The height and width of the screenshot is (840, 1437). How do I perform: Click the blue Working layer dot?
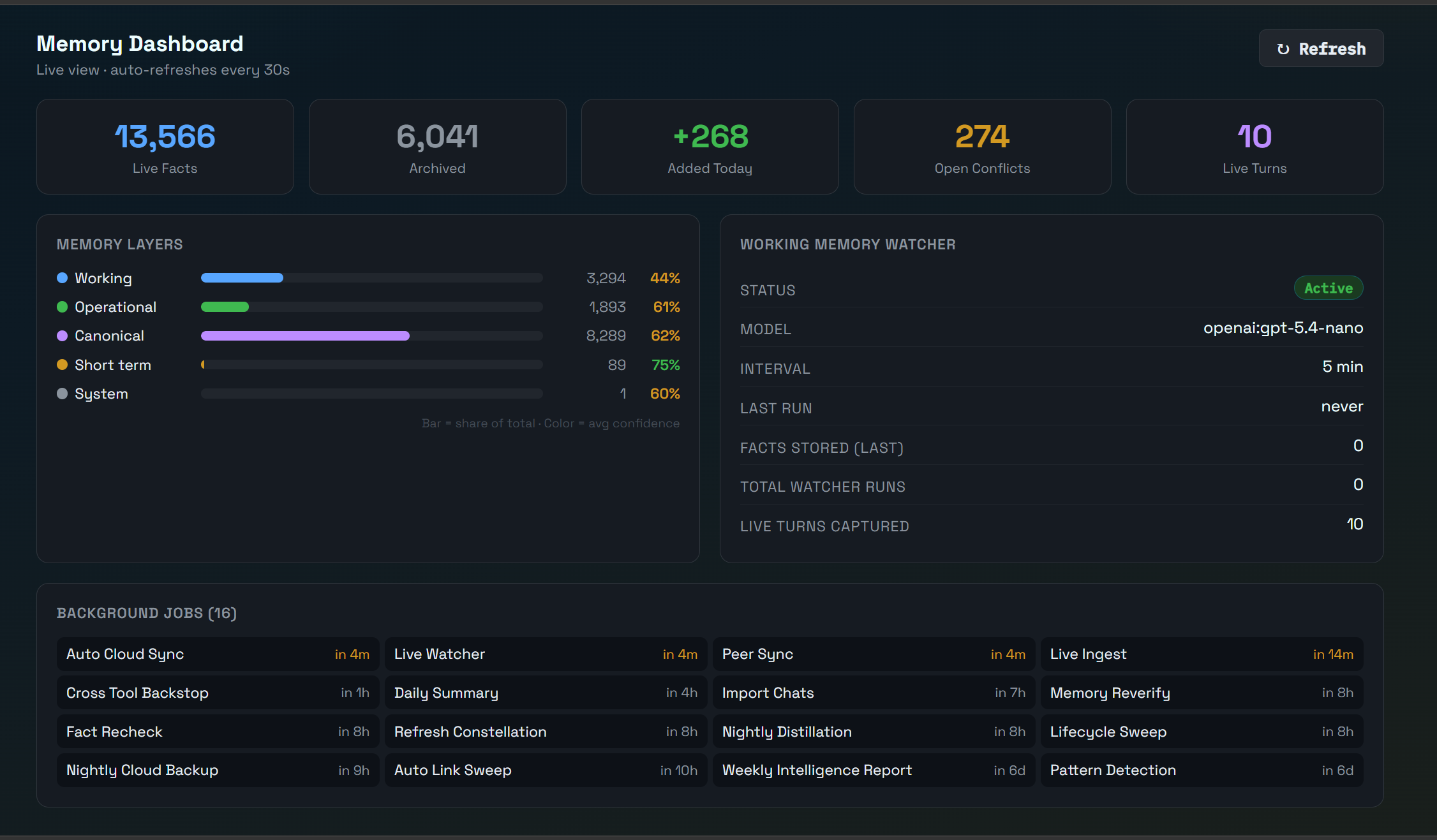62,278
